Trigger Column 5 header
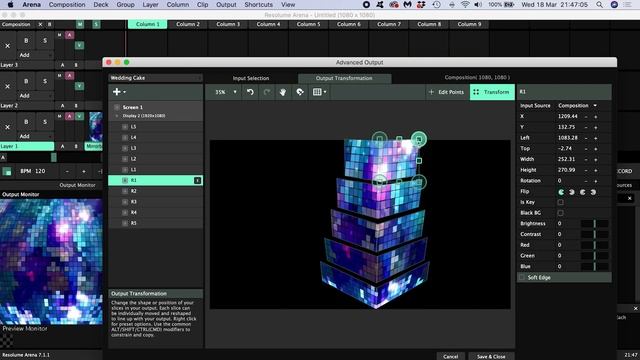Viewport: 640px width, 360px height. [x=308, y=24]
